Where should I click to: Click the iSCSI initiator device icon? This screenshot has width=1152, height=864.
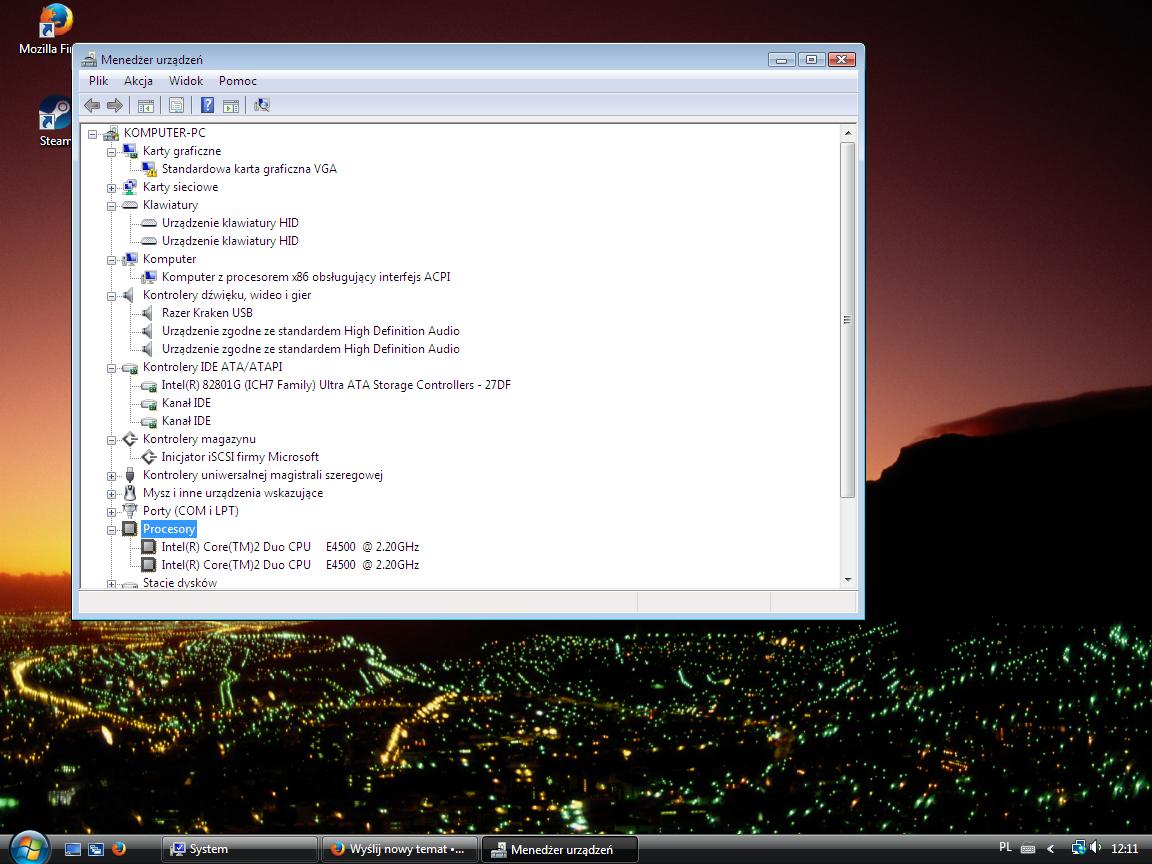(x=149, y=457)
